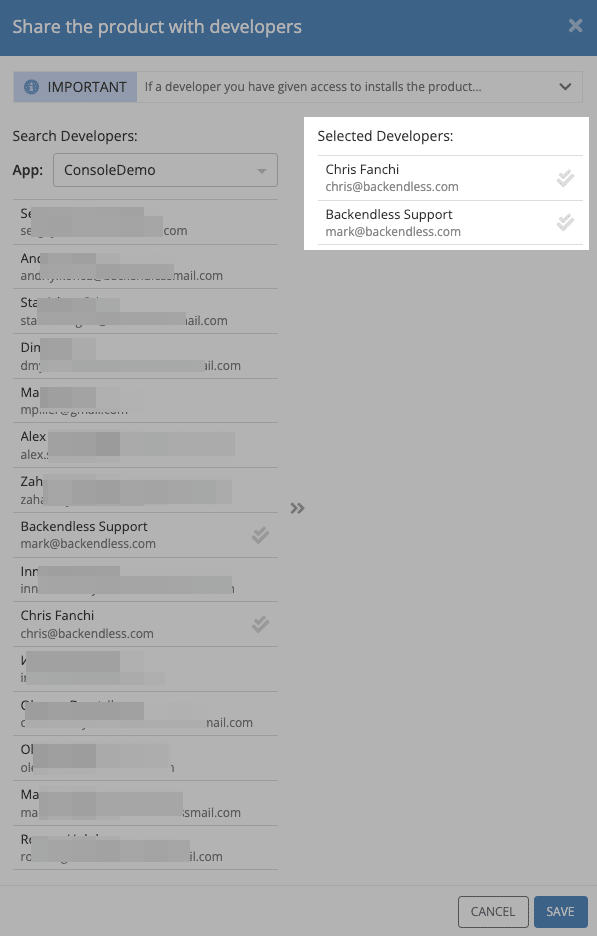597x936 pixels.
Task: Select developer starting with Alex
Action: [x=145, y=445]
